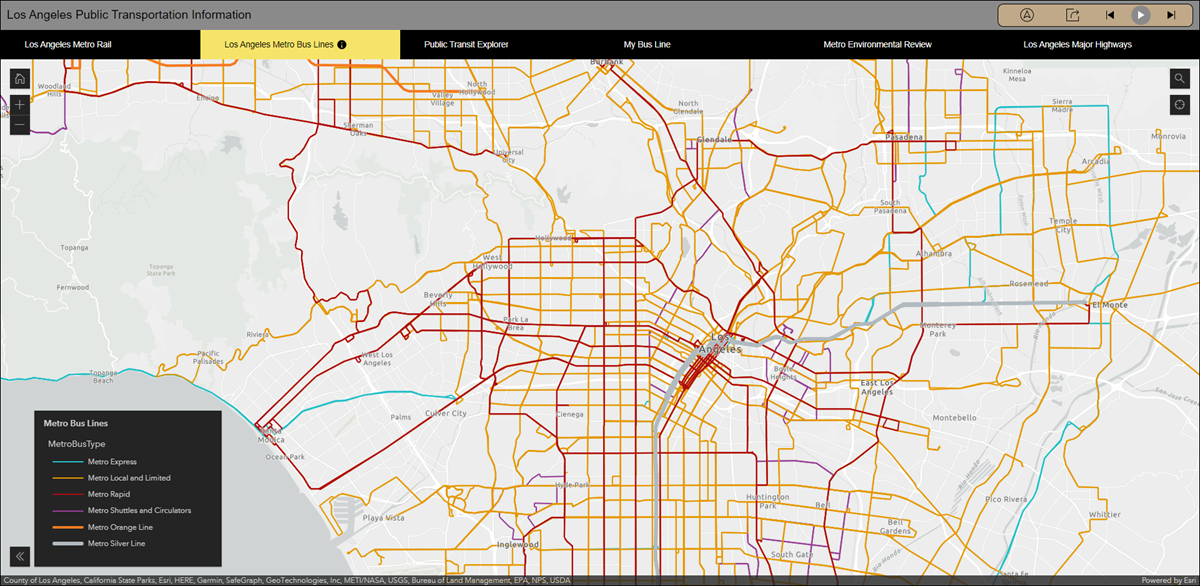Image resolution: width=1200 pixels, height=586 pixels.
Task: Zoom out on the map with minus
Action: click(x=20, y=125)
